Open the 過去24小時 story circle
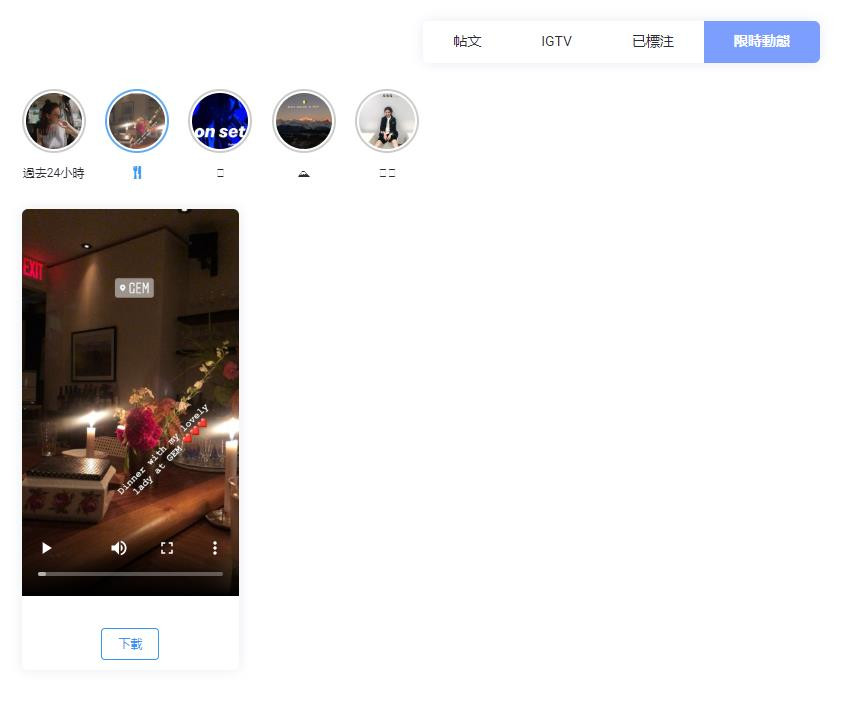Screen dimensions: 844x708 point(54,121)
